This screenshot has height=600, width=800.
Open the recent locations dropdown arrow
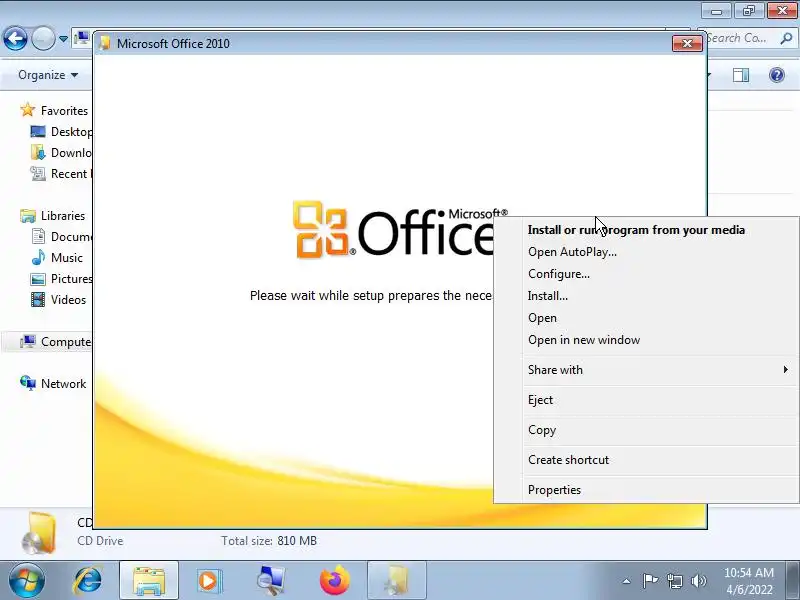(x=63, y=39)
